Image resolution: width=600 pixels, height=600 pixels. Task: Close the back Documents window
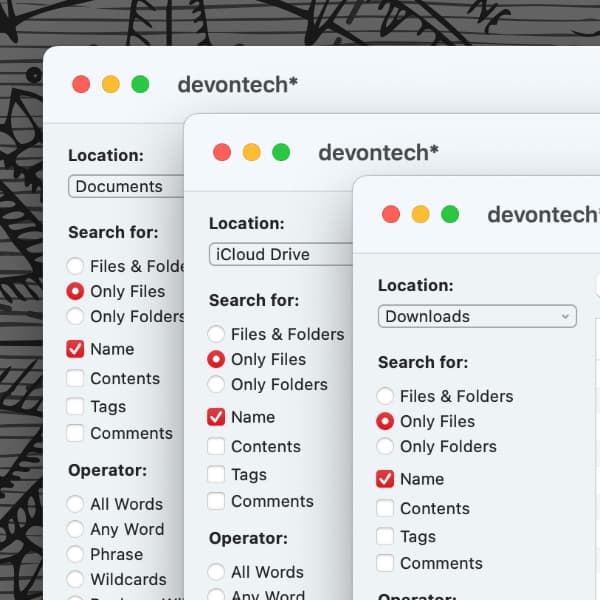click(81, 84)
